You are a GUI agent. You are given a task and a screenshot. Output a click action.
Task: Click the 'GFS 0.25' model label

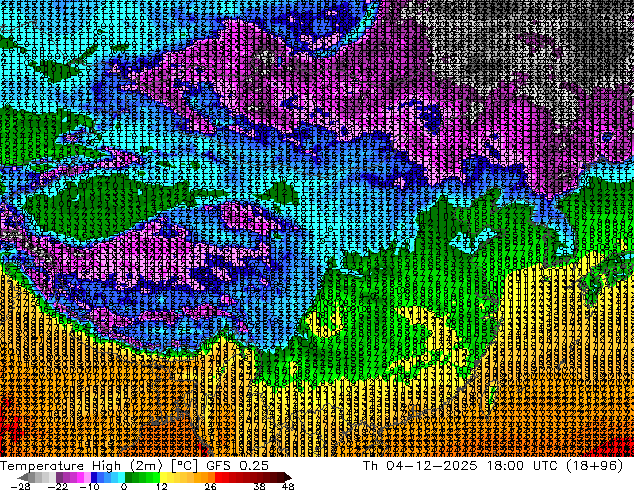click(x=237, y=466)
